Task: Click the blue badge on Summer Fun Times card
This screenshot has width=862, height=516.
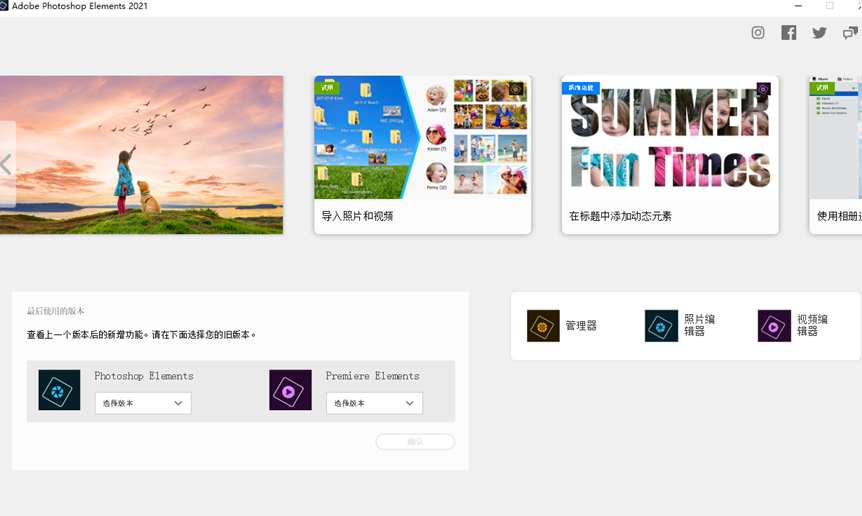Action: pyautogui.click(x=581, y=87)
